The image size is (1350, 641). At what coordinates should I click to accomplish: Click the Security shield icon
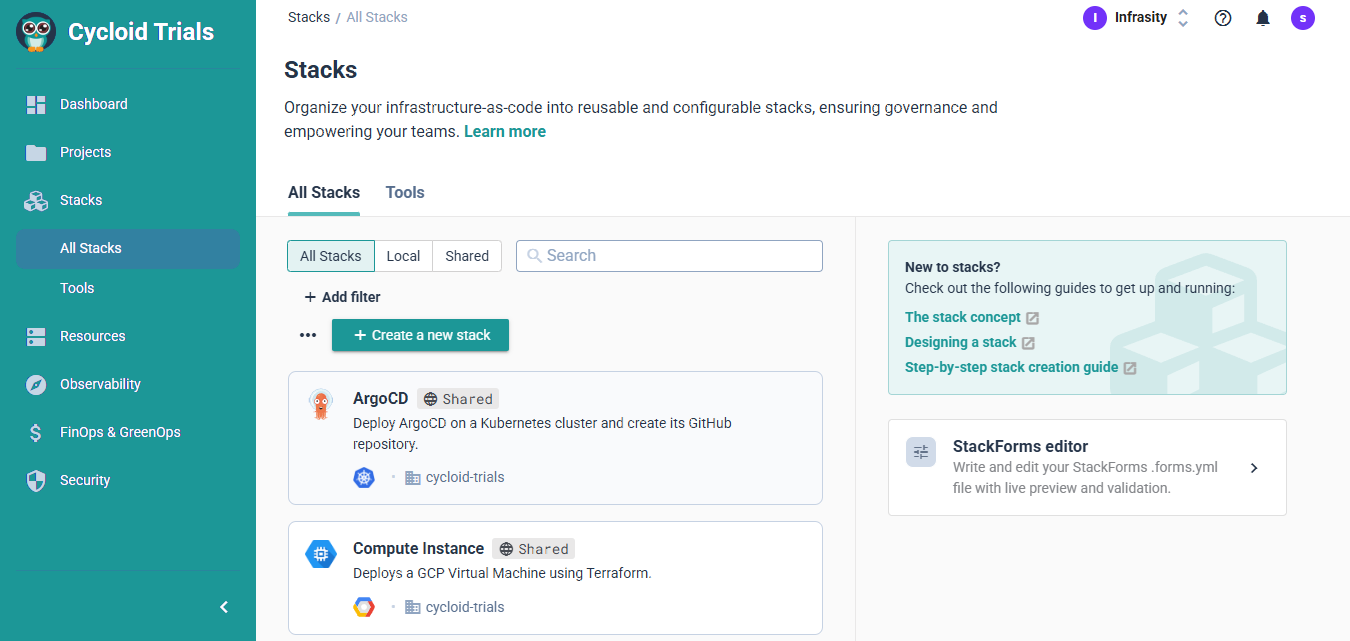[x=36, y=480]
